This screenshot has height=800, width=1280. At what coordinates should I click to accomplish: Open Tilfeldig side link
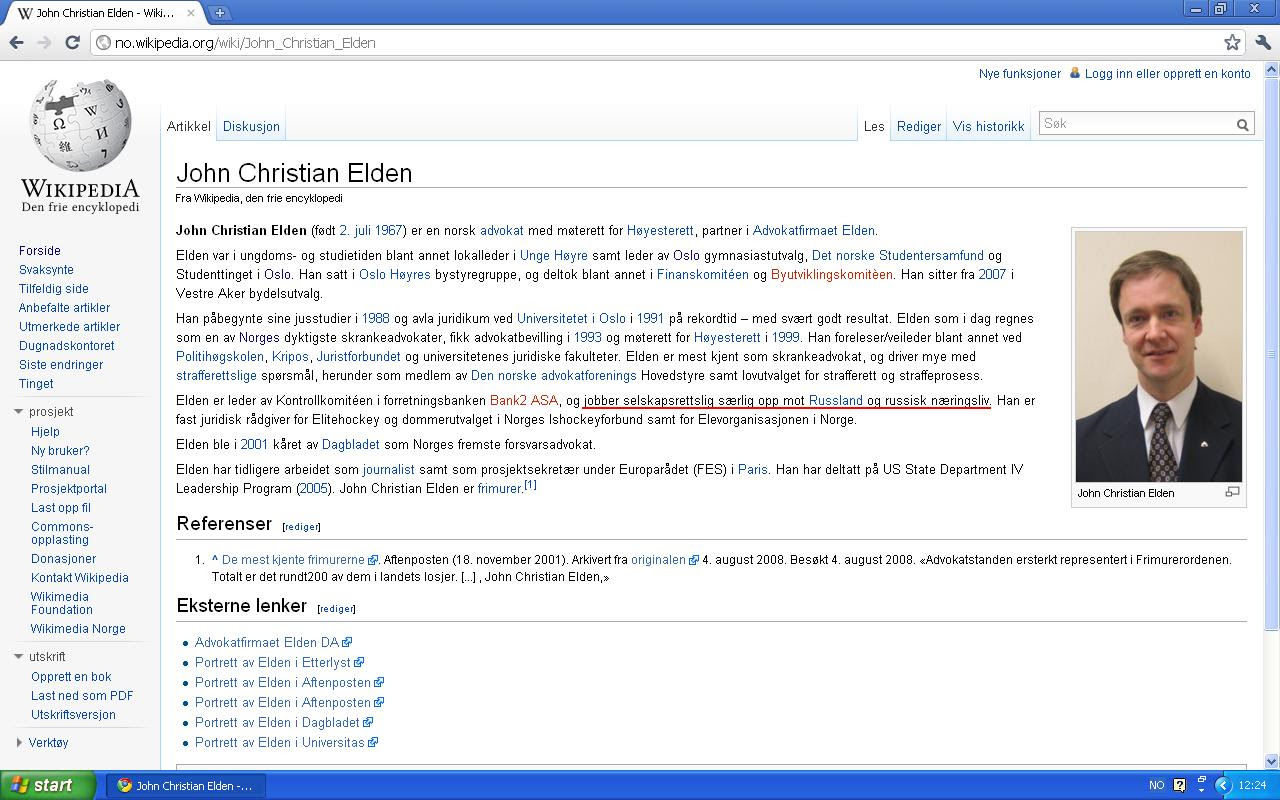pos(54,289)
